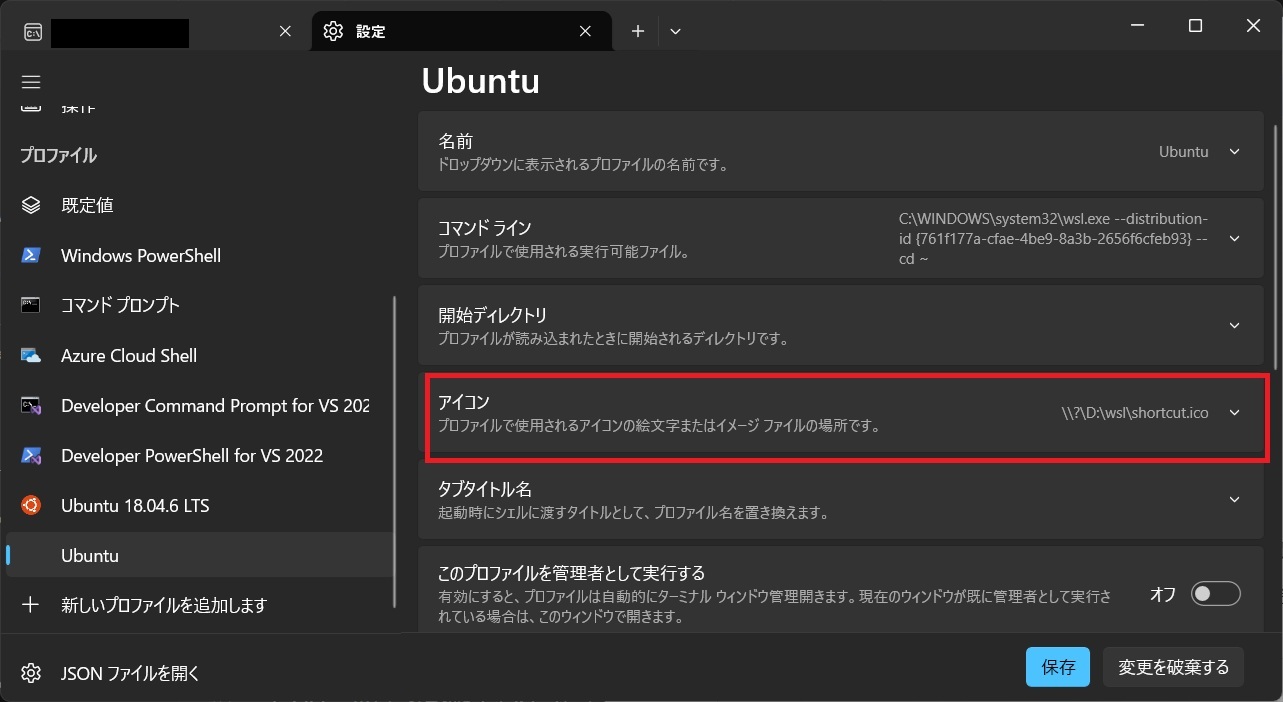
Task: Click the コマンド プロンプト profile icon
Action: pyautogui.click(x=31, y=305)
